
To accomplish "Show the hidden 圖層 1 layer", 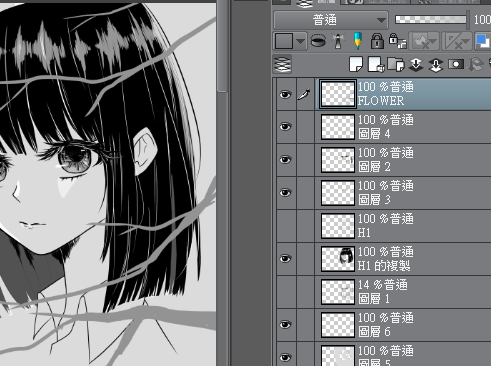I will (286, 292).
